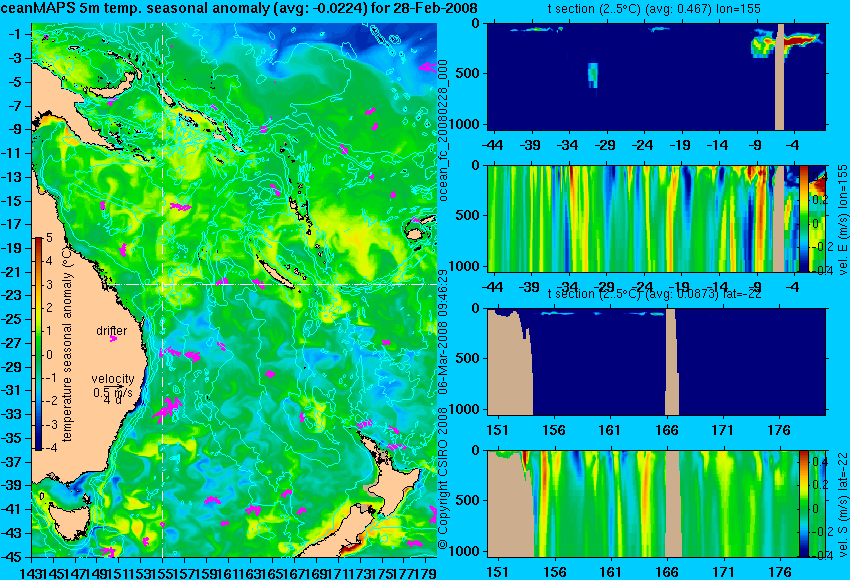Click the 't section ... lat=-22' panel title

(654, 294)
